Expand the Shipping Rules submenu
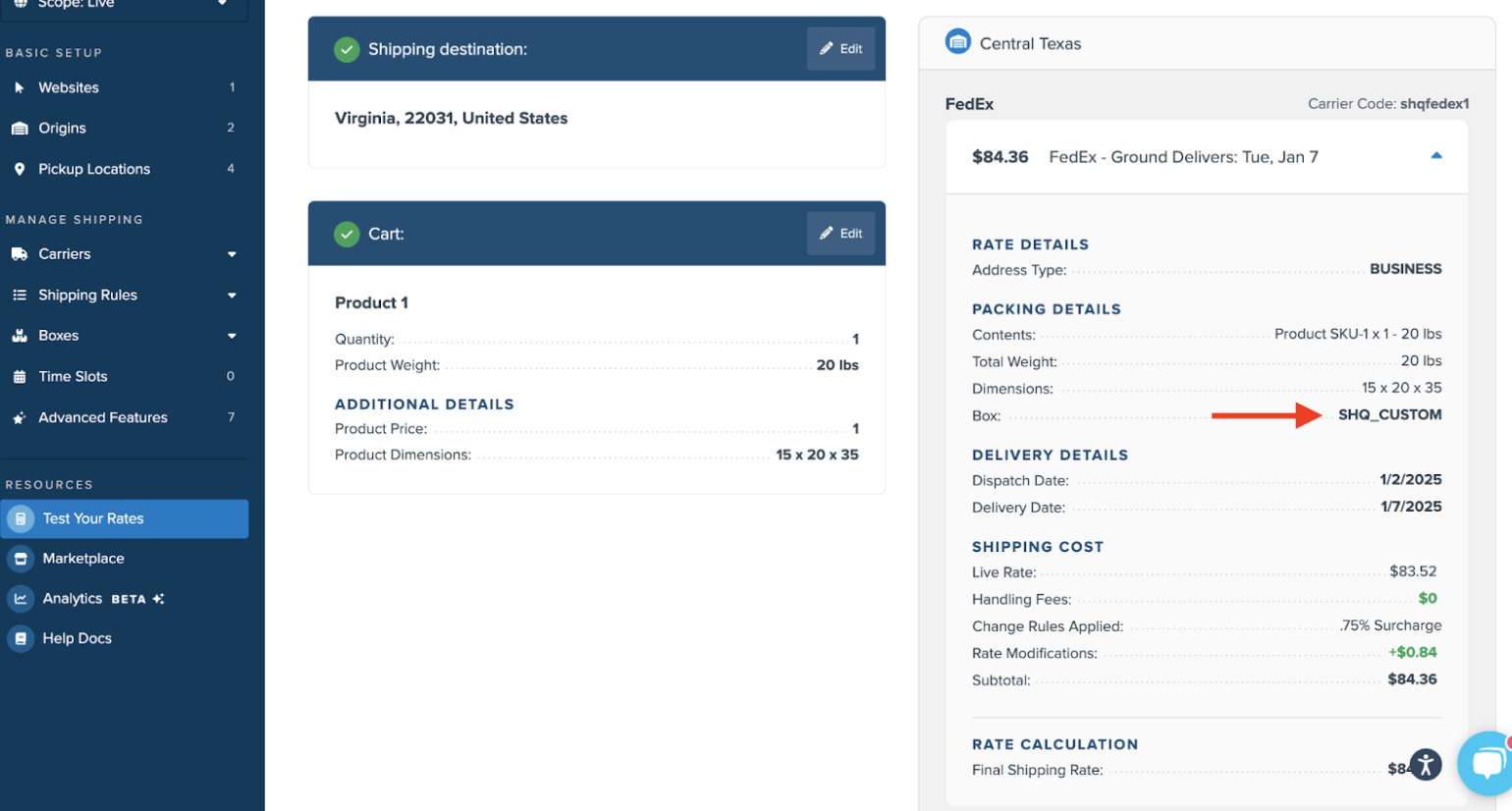 click(232, 296)
